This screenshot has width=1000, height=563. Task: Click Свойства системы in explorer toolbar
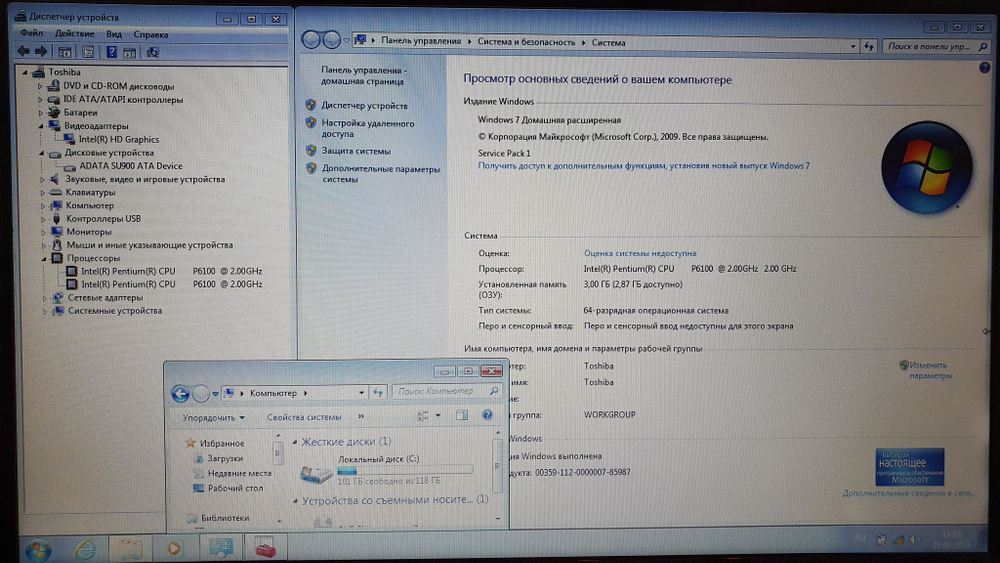(x=304, y=417)
